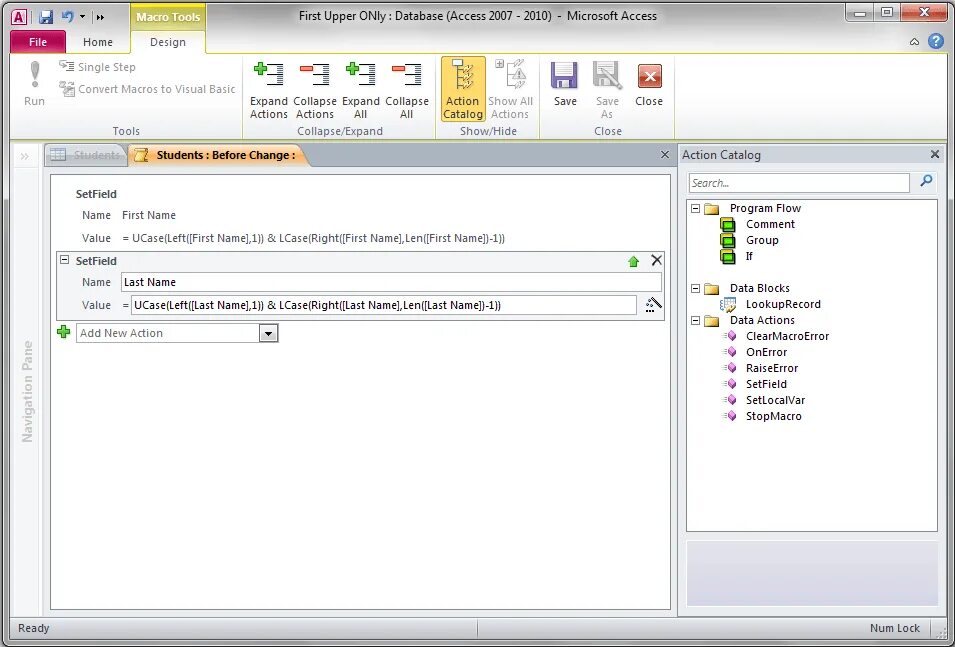The width and height of the screenshot is (955, 647).
Task: Click the Action Catalog search magnifier icon
Action: 926,181
